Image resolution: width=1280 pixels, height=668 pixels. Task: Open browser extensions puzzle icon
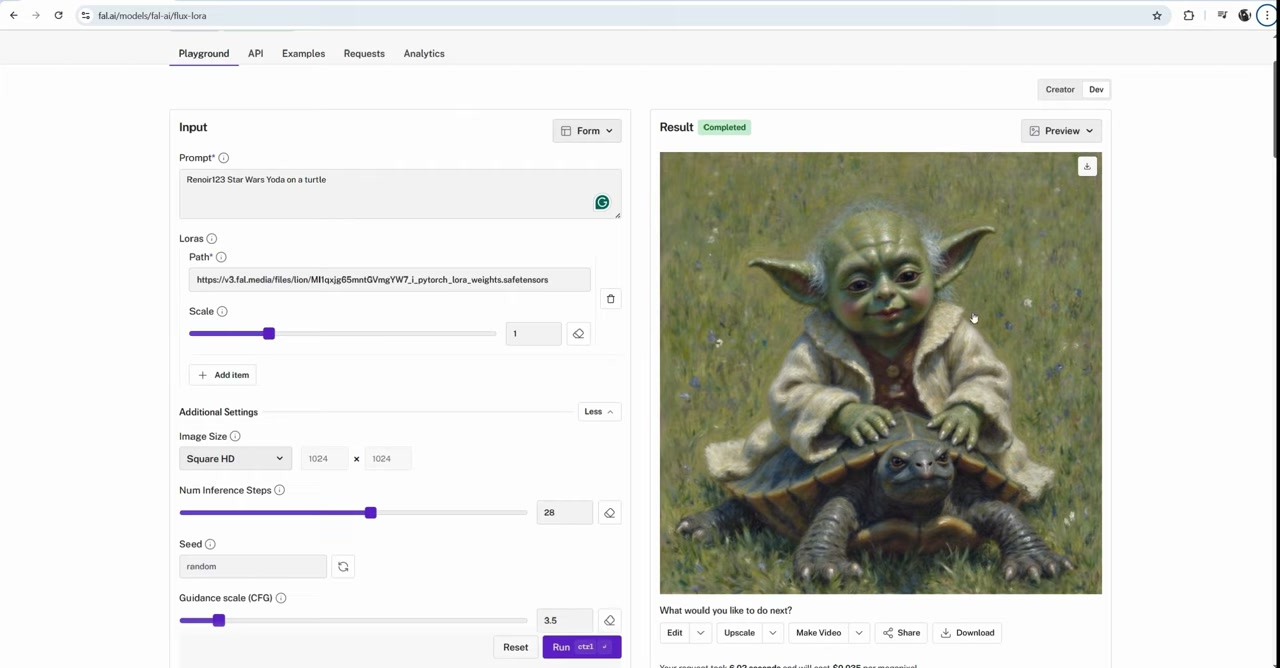(x=1189, y=15)
